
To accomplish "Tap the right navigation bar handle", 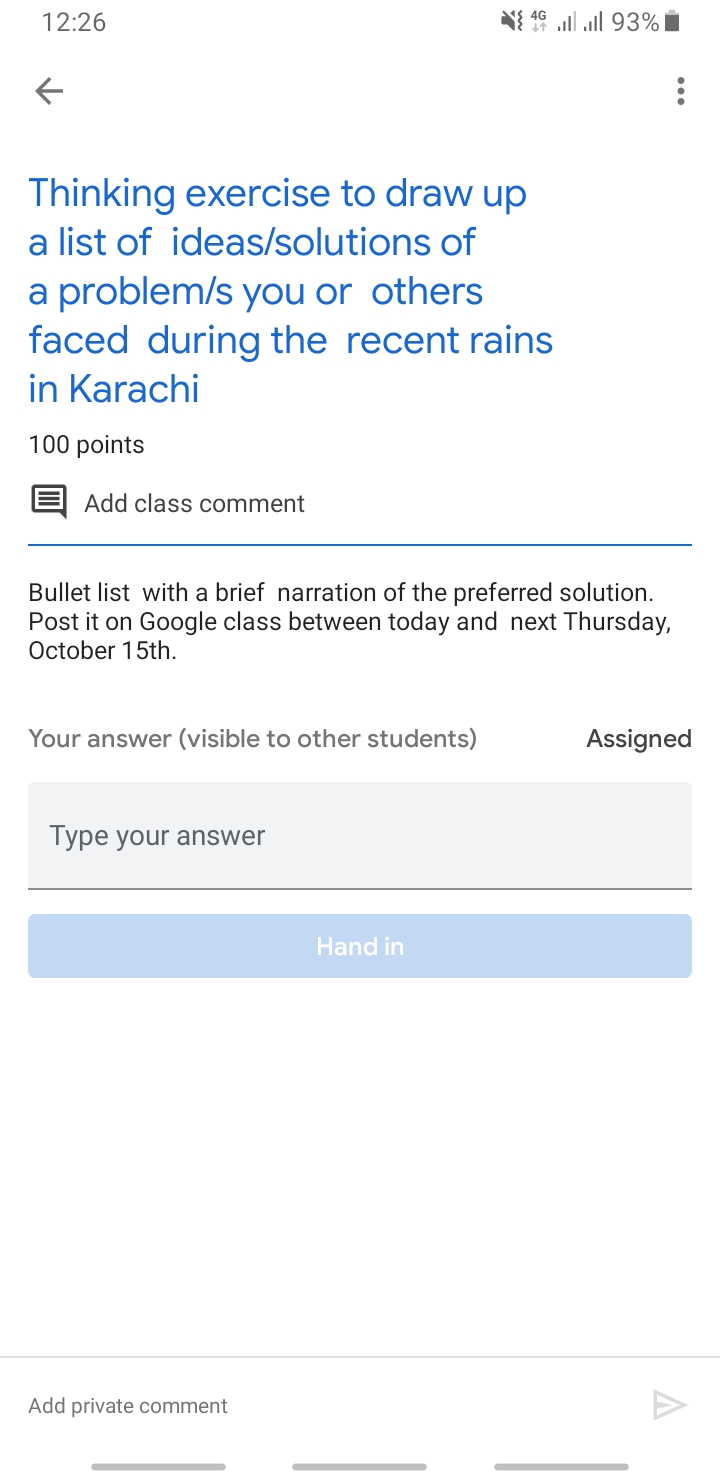I will [561, 1467].
